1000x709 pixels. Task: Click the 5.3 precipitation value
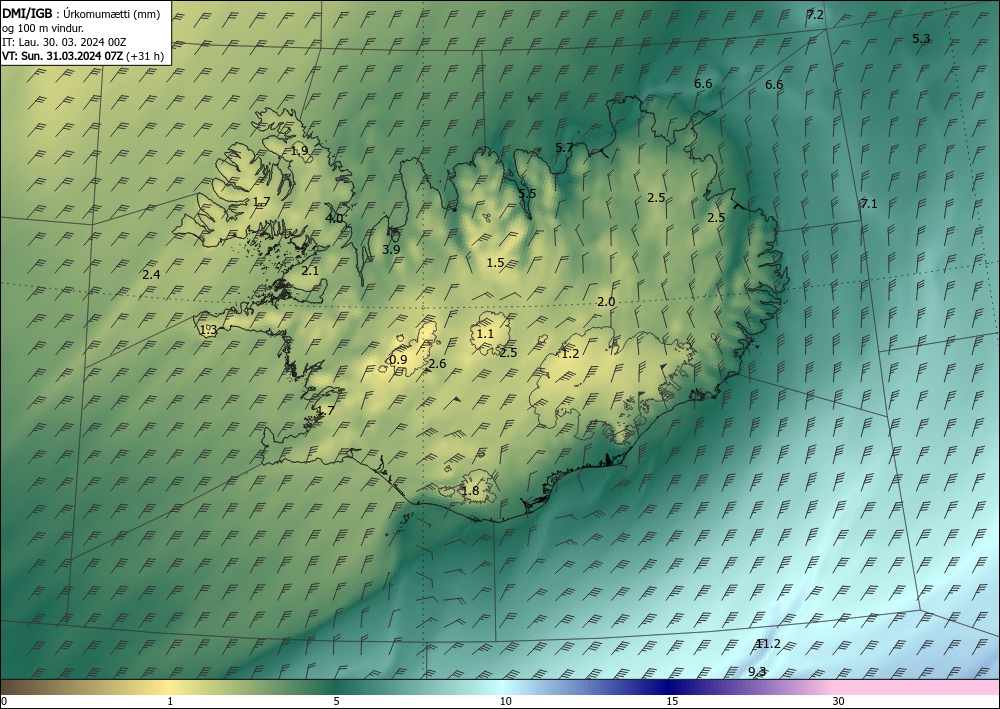(921, 38)
